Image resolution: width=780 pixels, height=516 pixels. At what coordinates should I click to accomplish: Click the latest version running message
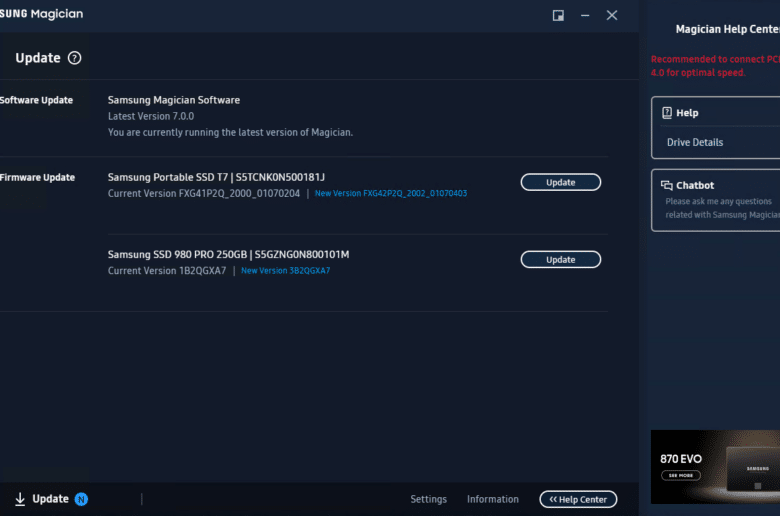coord(230,132)
